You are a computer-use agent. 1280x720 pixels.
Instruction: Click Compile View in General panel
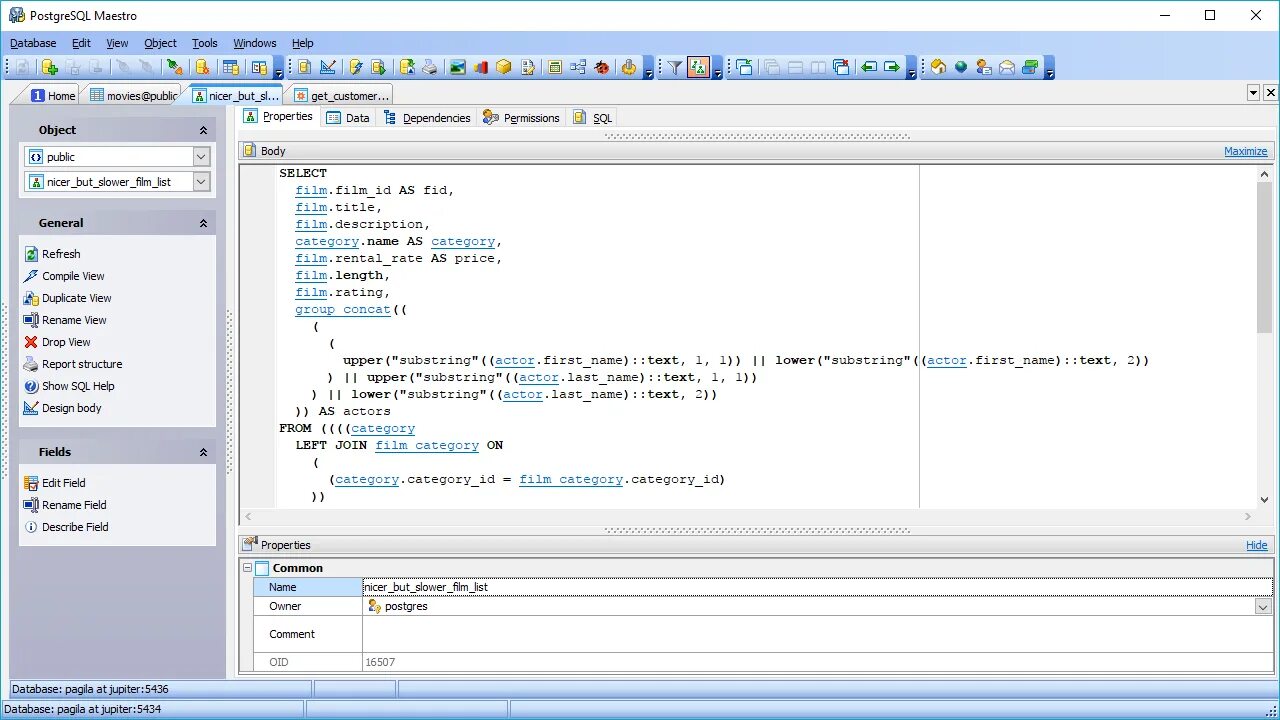(73, 276)
